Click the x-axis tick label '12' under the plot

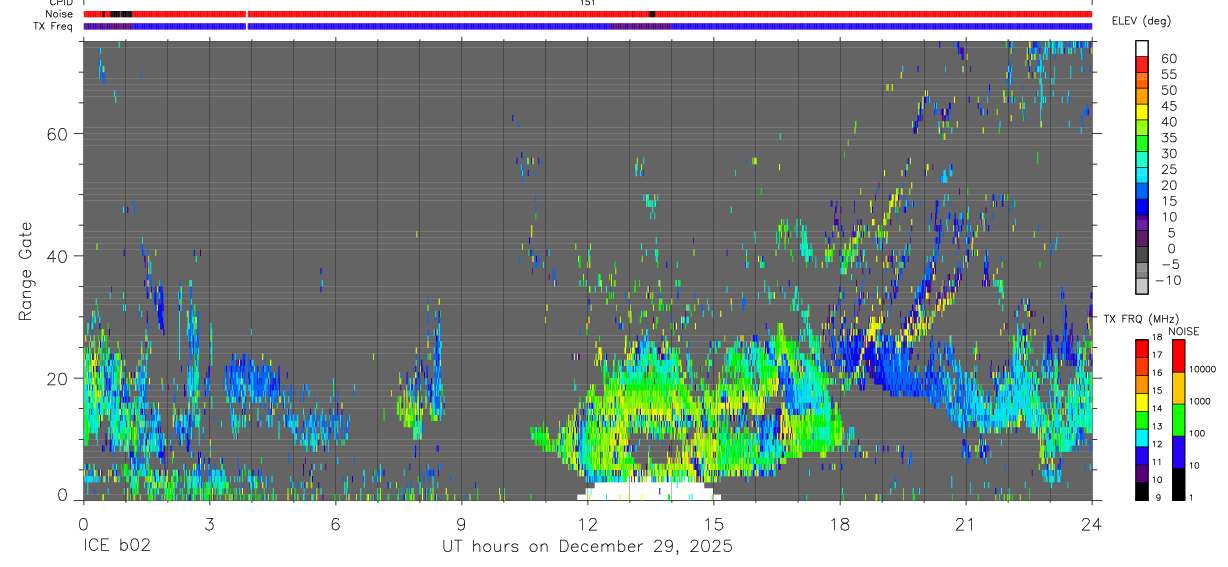[587, 523]
